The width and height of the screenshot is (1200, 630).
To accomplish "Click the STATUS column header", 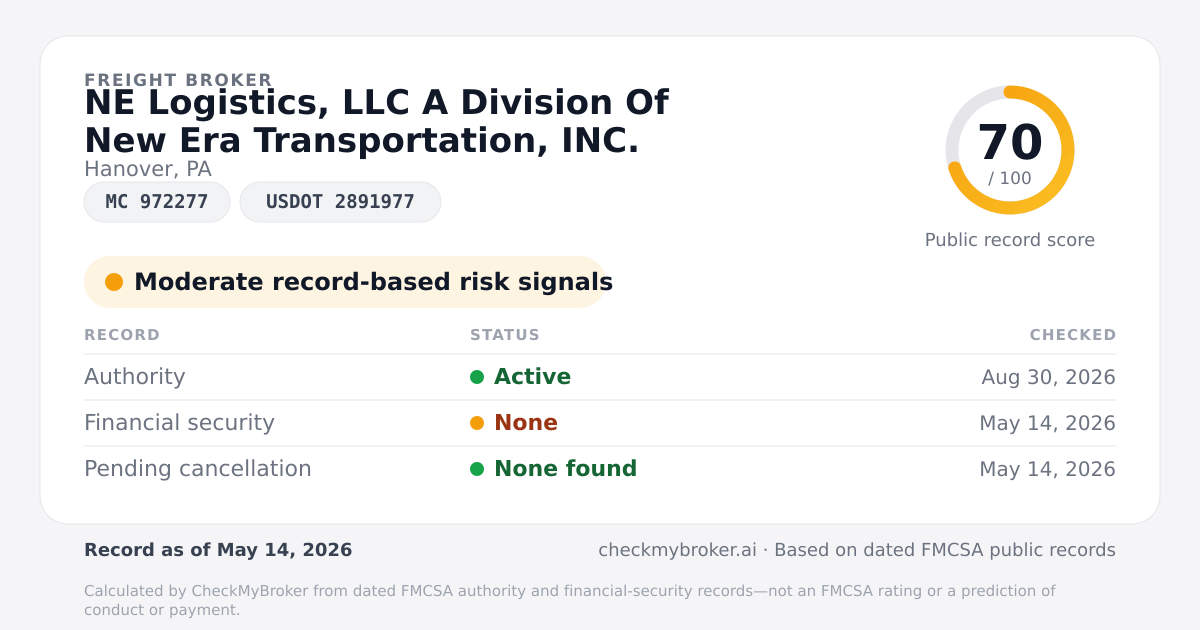I will click(505, 335).
